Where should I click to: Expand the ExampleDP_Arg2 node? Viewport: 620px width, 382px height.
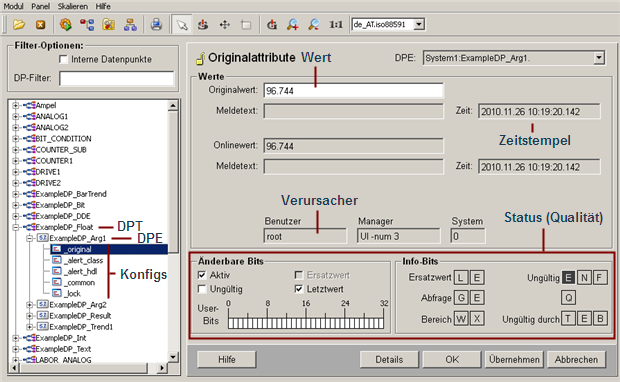[x=29, y=304]
